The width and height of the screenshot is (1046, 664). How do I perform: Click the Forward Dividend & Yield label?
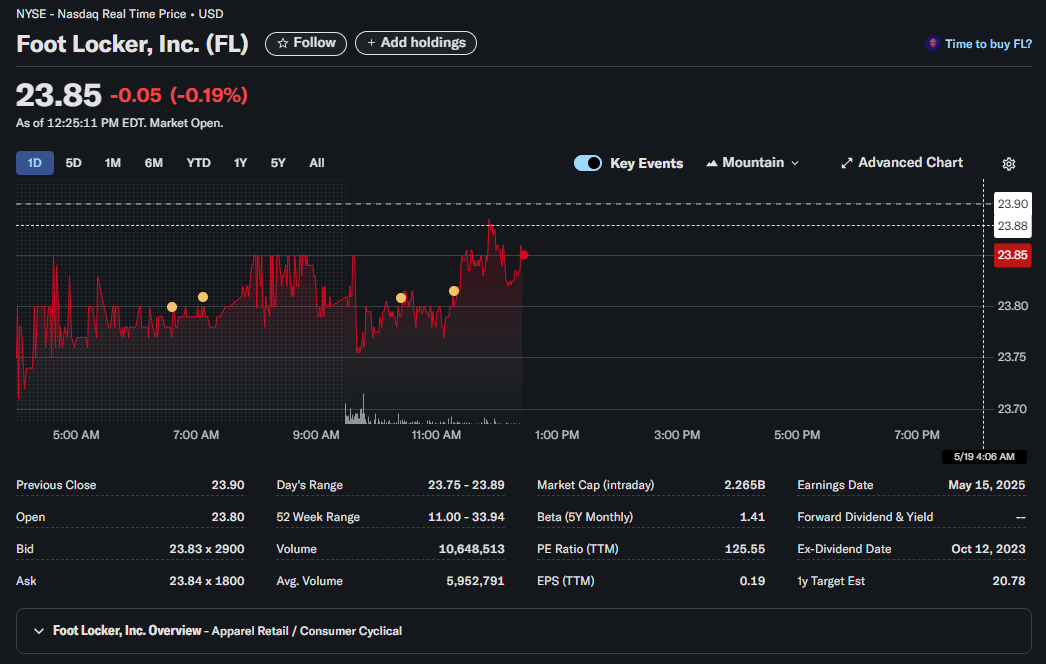865,517
